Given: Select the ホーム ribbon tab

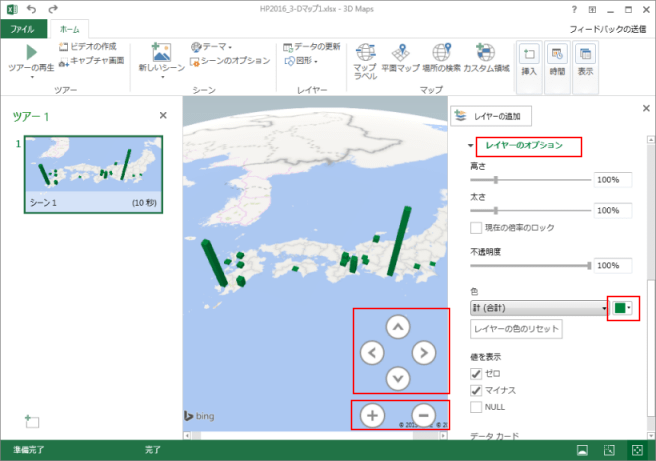Looking at the screenshot, I should pos(69,29).
